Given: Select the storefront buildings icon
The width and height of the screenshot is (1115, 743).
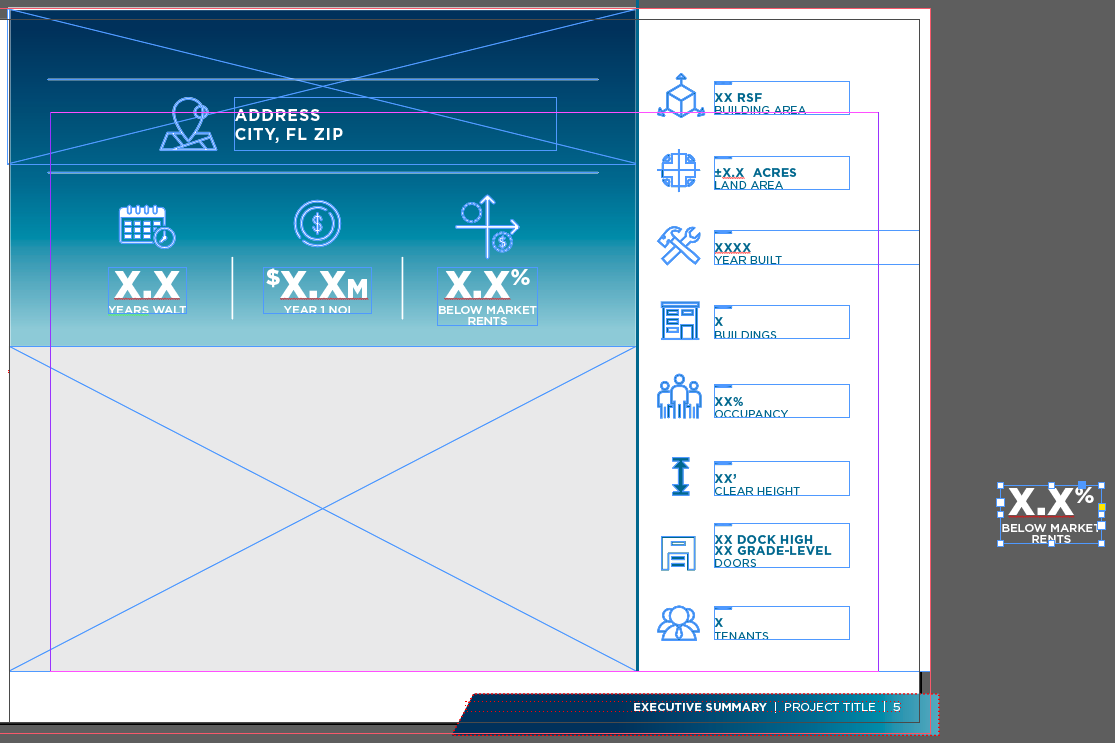Looking at the screenshot, I should tap(680, 321).
